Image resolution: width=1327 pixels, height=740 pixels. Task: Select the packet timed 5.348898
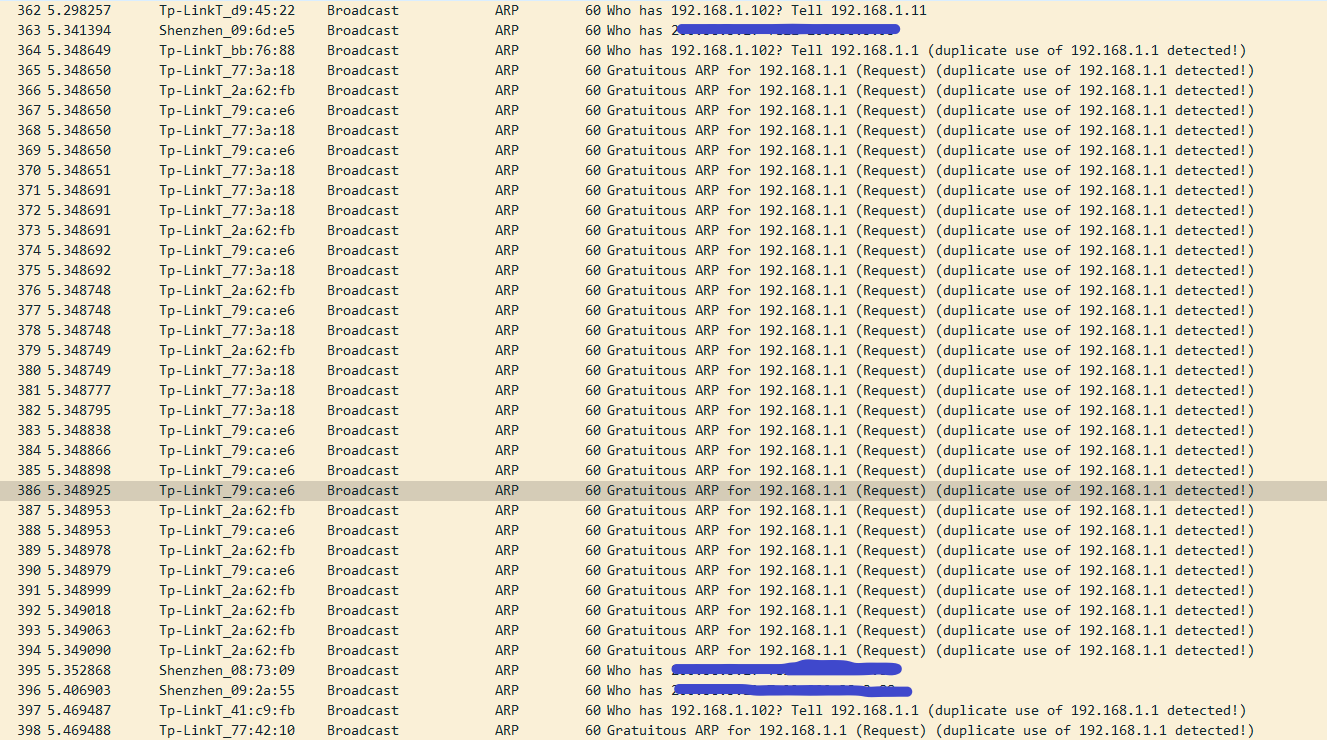(663, 470)
